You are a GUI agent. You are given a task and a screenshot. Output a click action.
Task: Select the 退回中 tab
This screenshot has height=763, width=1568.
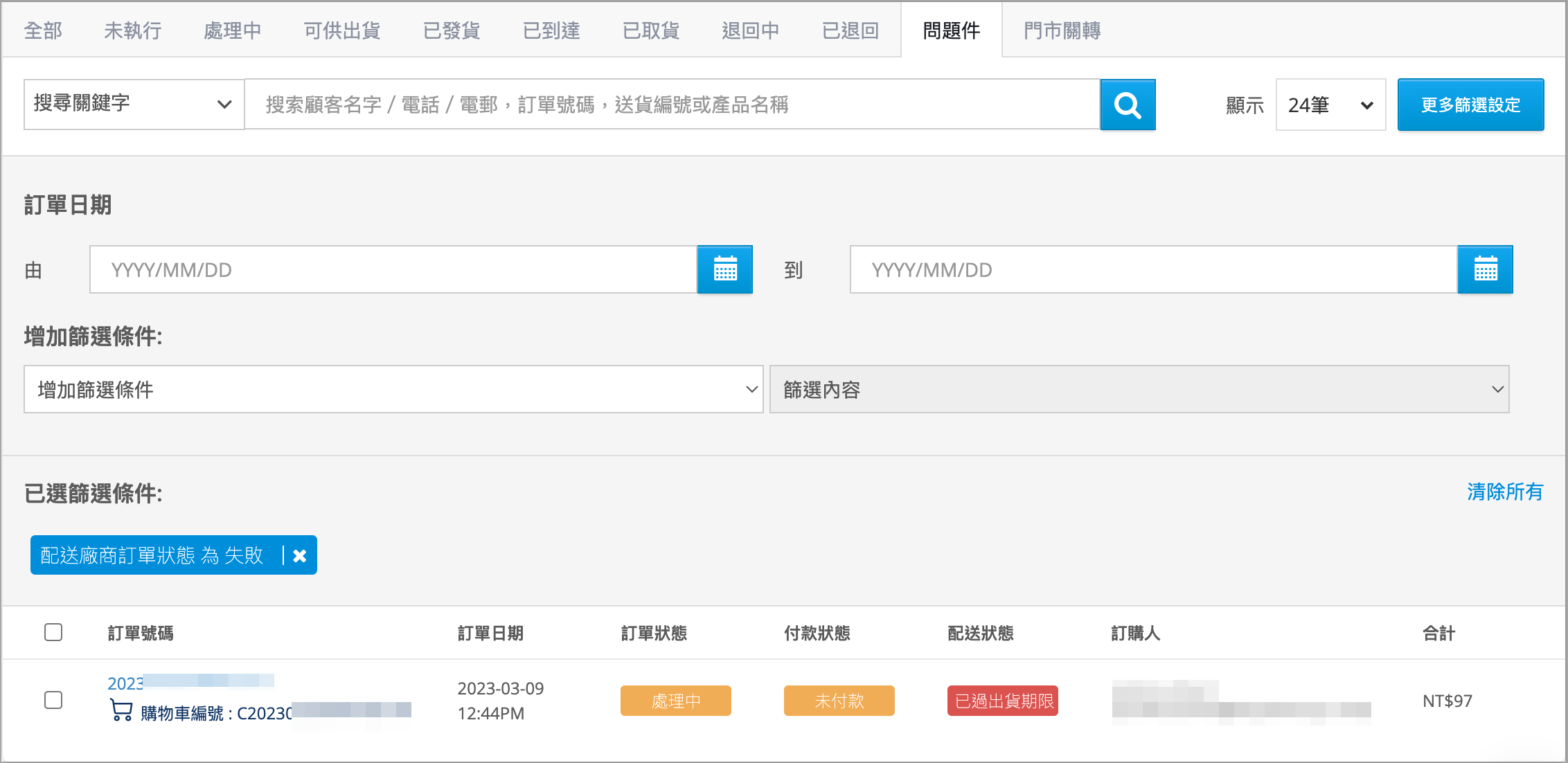click(751, 30)
